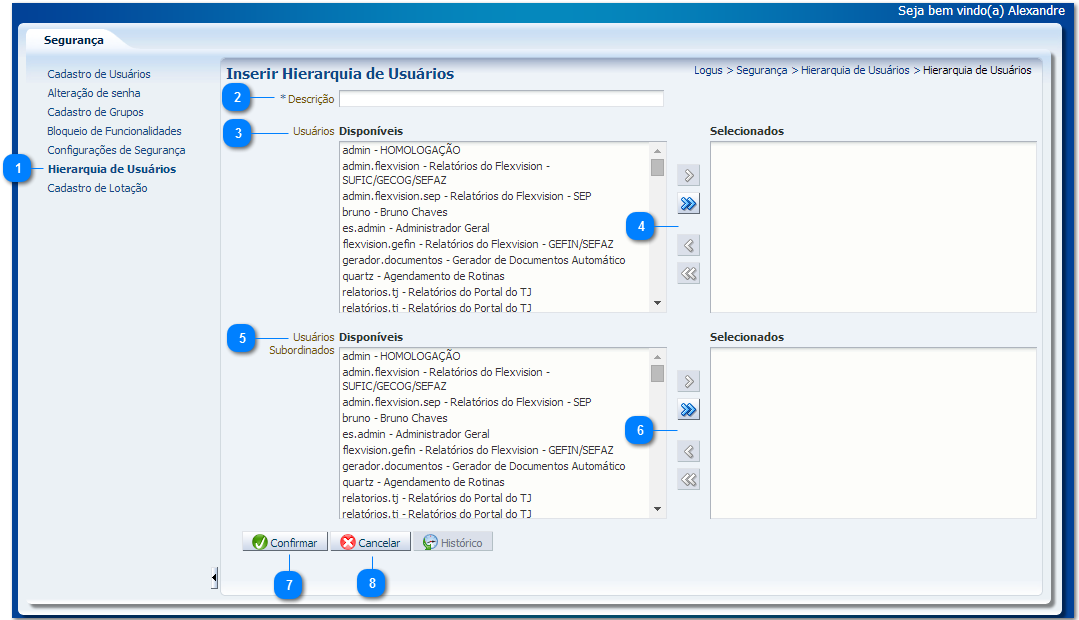Collapse the left navigation panel splitter
This screenshot has width=1079, height=620.
click(214, 578)
